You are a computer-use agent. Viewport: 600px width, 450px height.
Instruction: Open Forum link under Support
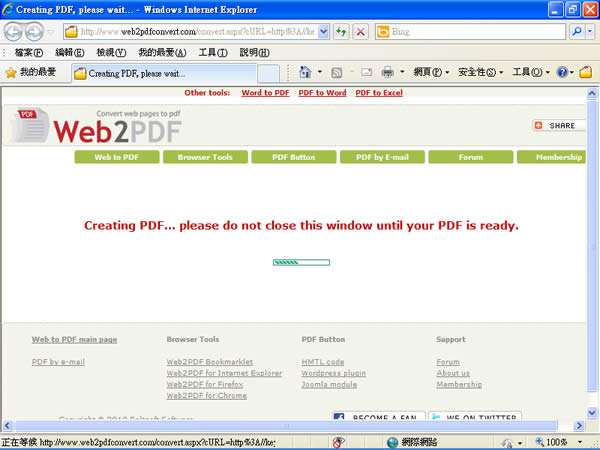[448, 362]
